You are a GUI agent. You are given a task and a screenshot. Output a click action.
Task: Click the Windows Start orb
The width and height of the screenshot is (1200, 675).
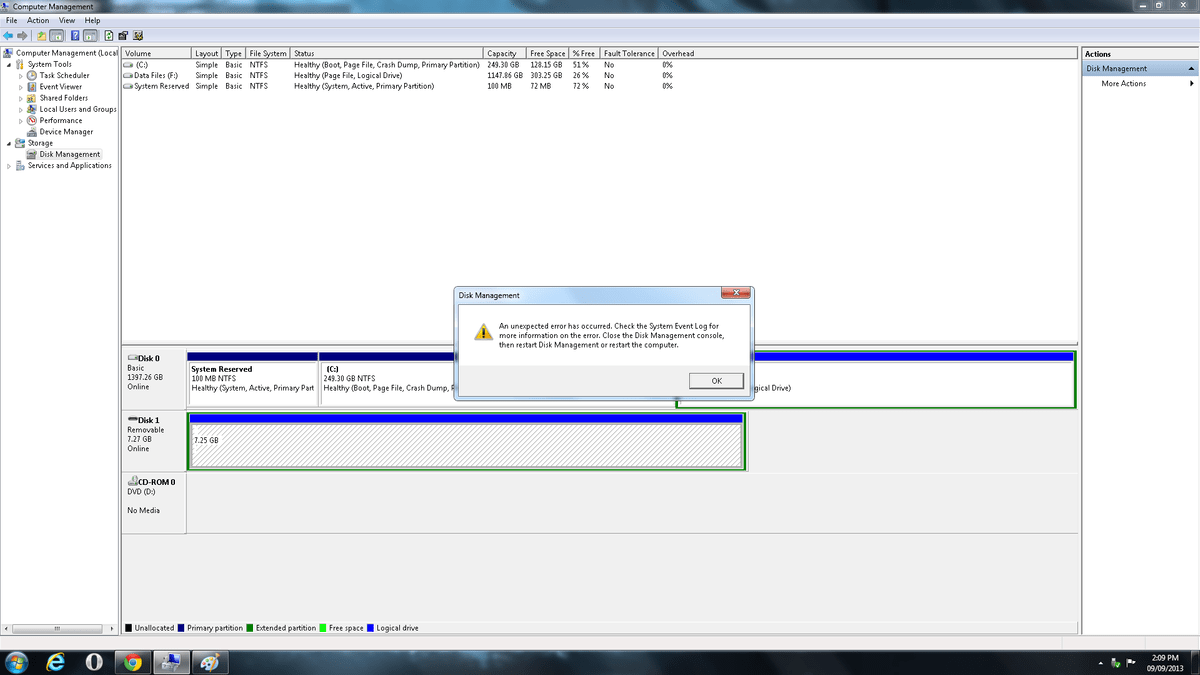[17, 662]
